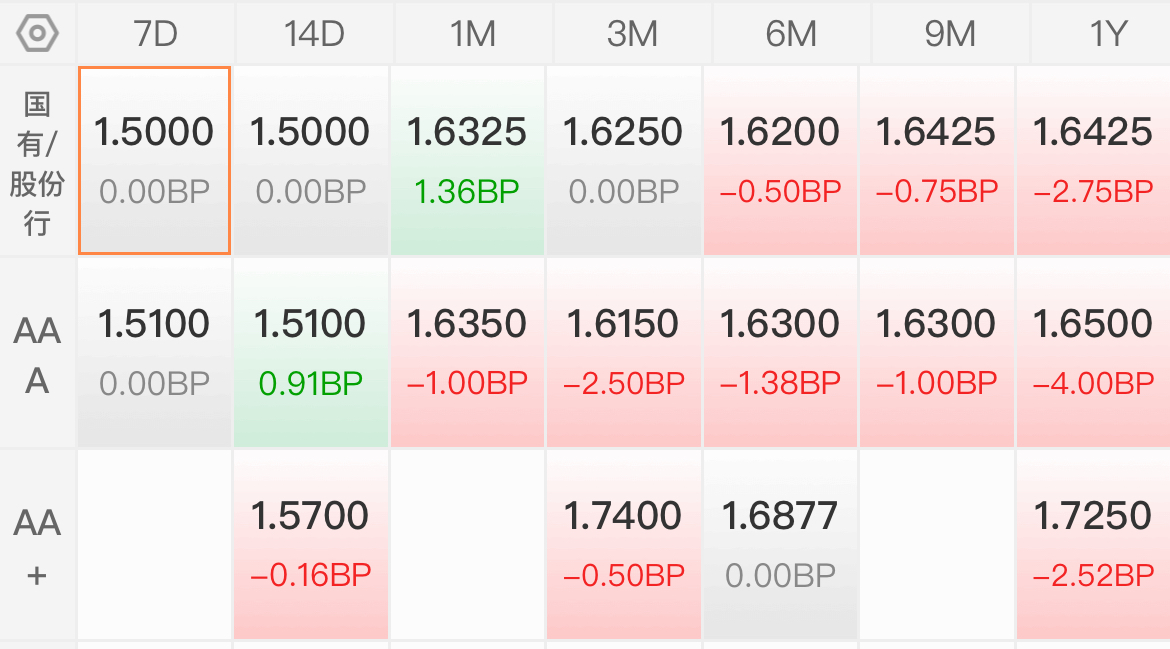Choose the 9M column header
The height and width of the screenshot is (649, 1170).
951,34
